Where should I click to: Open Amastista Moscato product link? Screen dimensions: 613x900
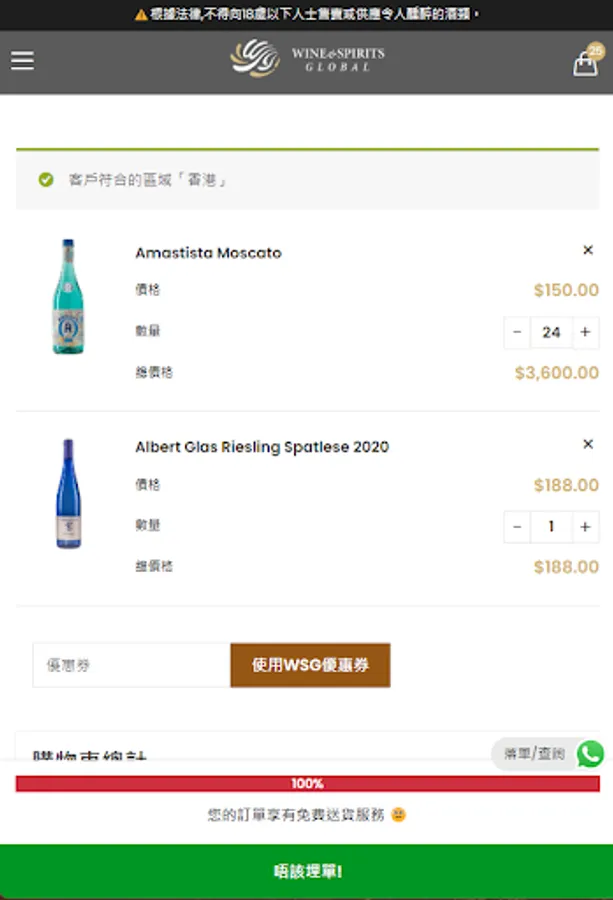pyautogui.click(x=208, y=253)
